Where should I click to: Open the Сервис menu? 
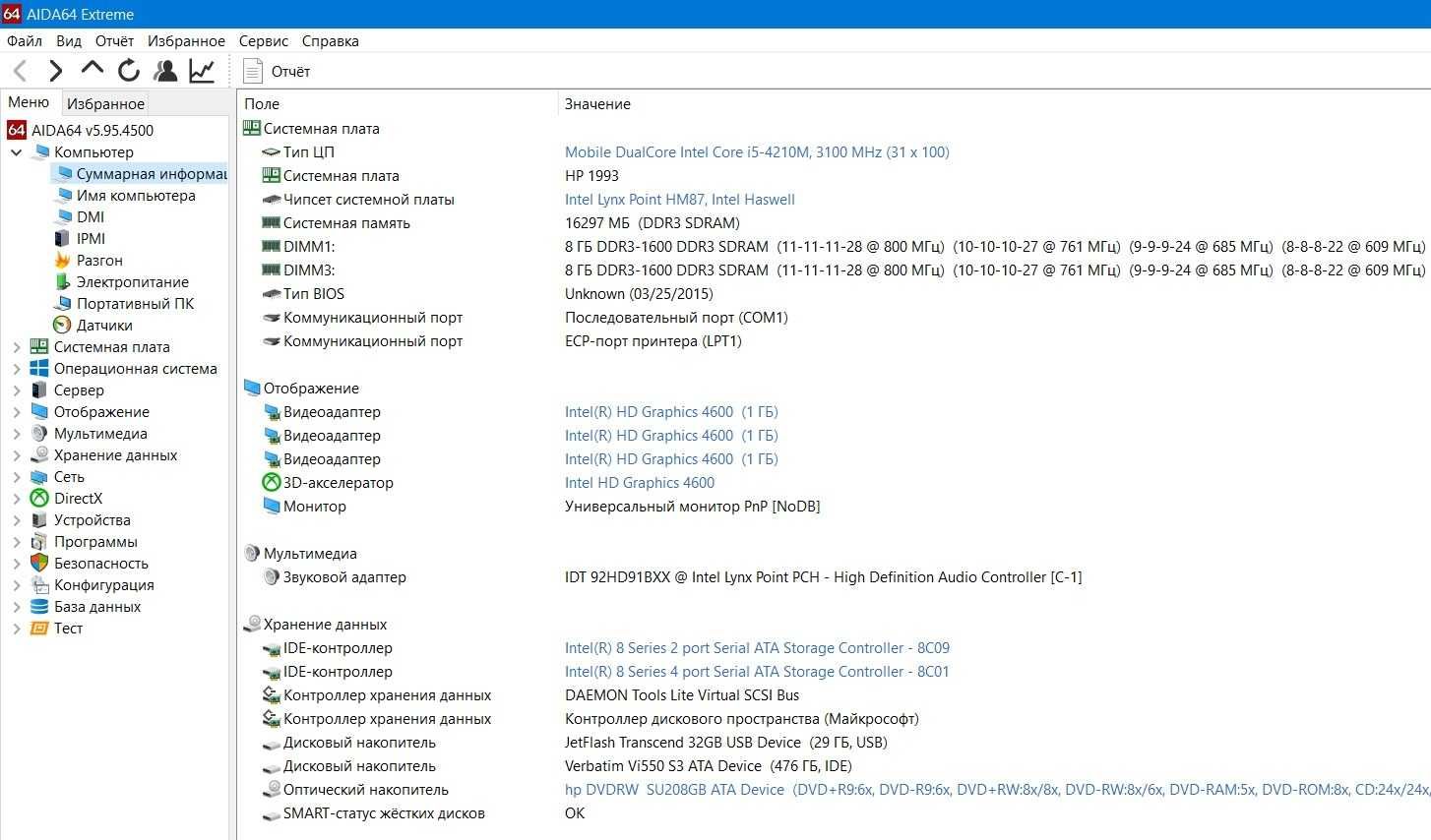(x=264, y=41)
